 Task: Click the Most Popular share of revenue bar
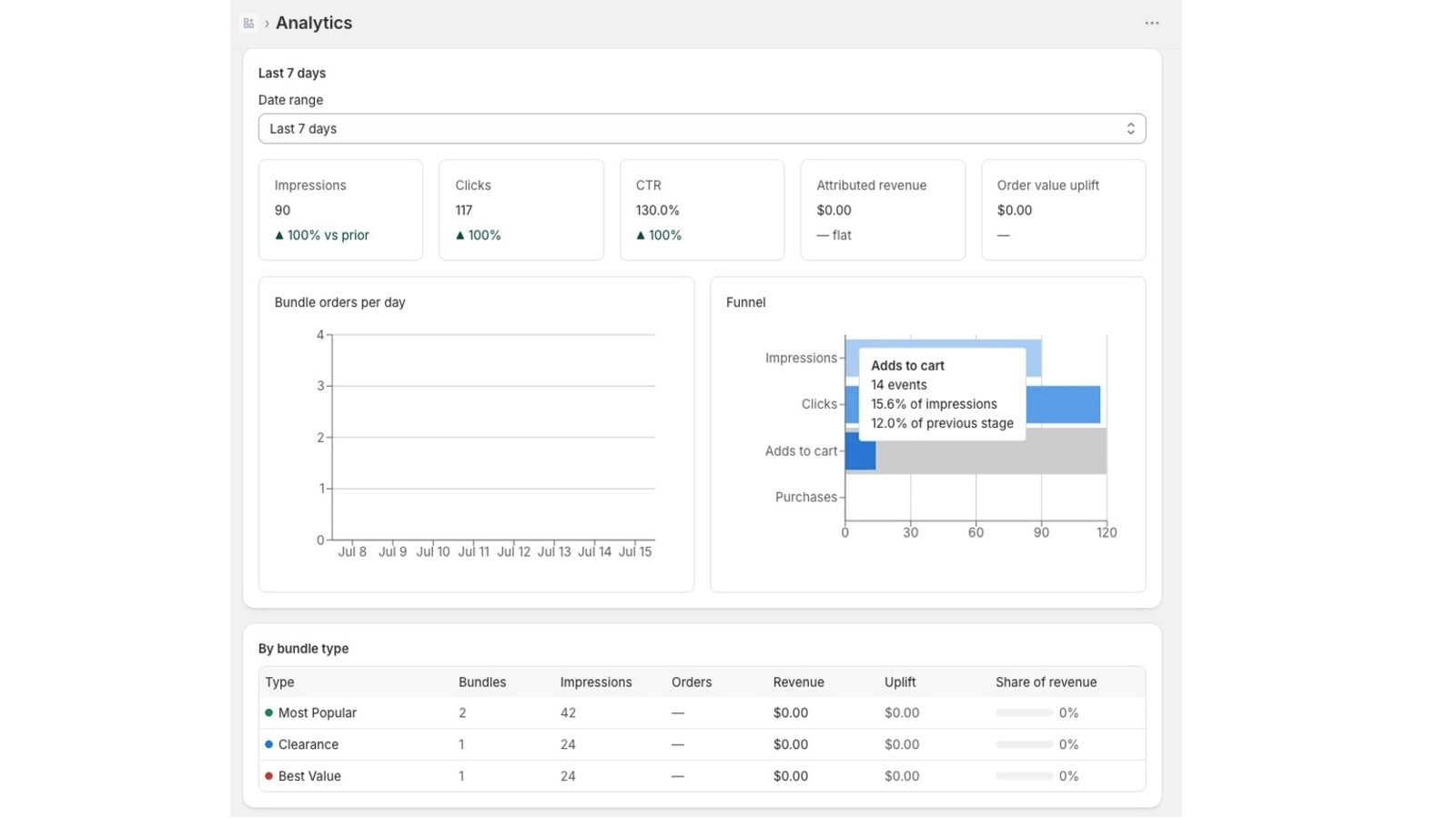coord(1024,713)
